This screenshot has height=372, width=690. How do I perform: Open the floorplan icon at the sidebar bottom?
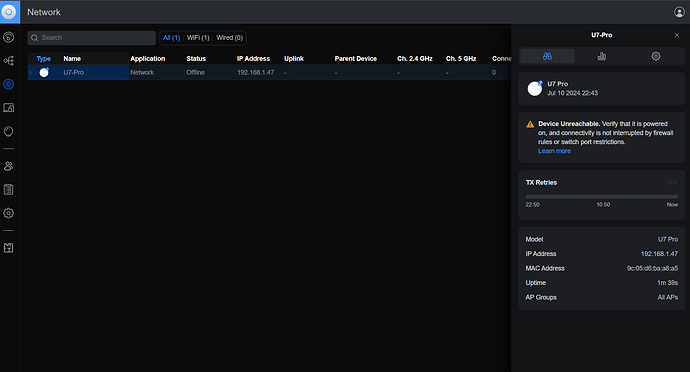[x=8, y=248]
